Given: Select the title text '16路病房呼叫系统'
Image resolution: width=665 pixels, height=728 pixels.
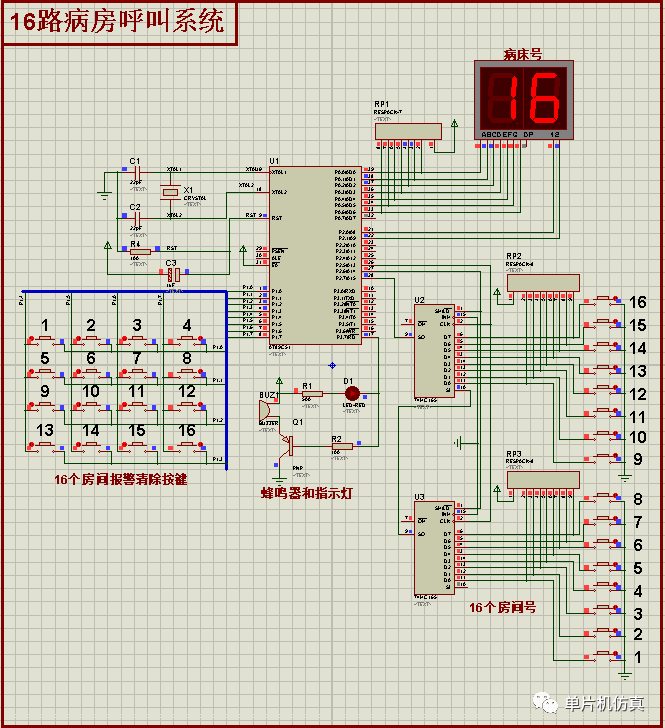Looking at the screenshot, I should (x=117, y=21).
